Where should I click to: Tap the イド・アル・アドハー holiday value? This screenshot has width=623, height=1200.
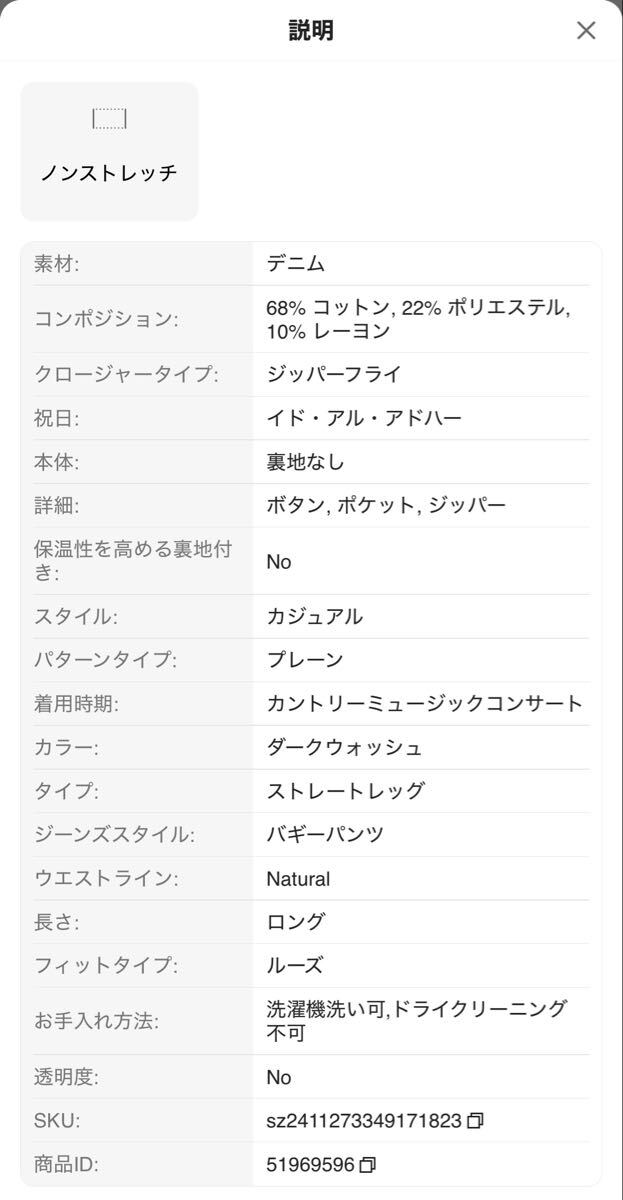pyautogui.click(x=364, y=418)
